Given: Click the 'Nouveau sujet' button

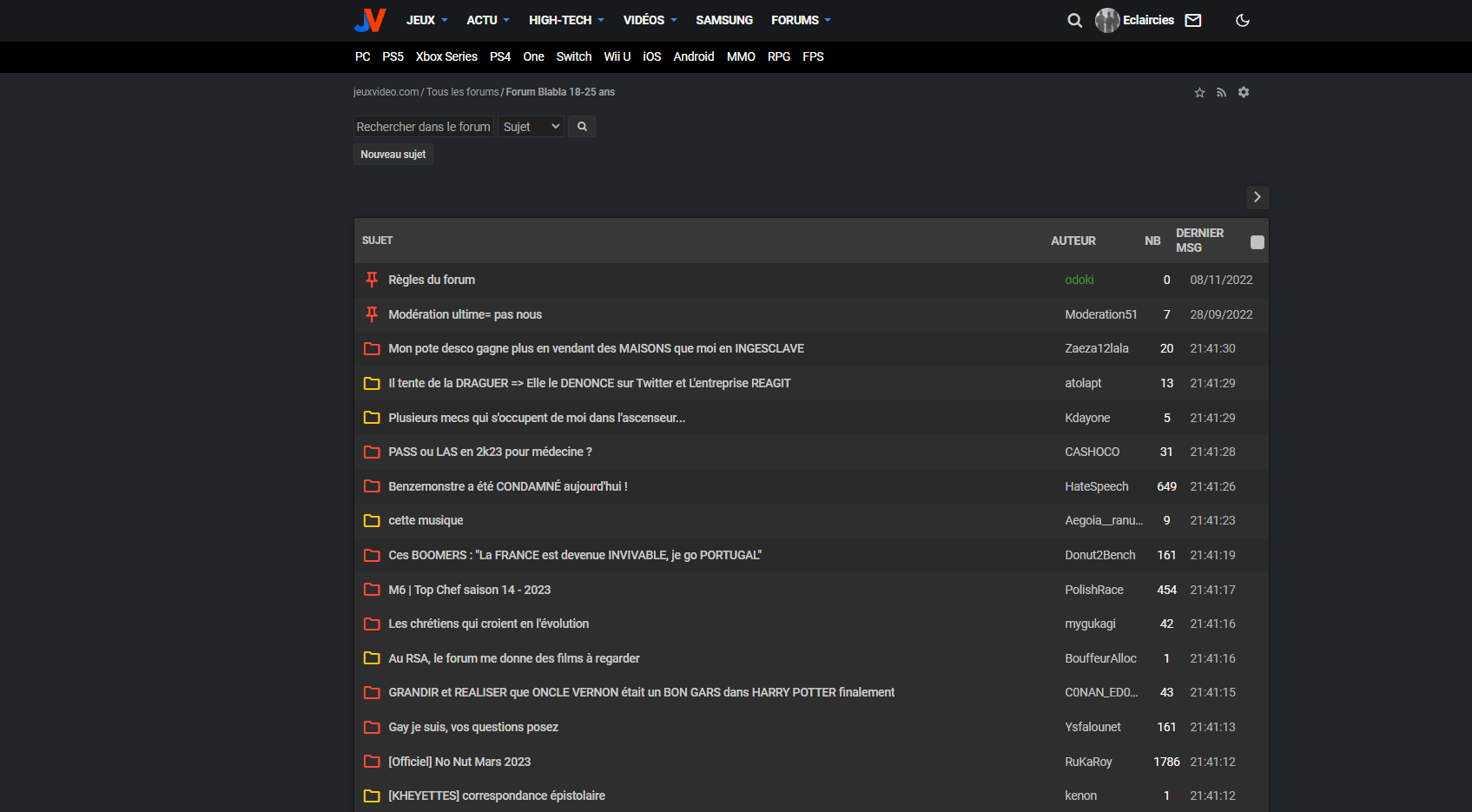Looking at the screenshot, I should [393, 154].
